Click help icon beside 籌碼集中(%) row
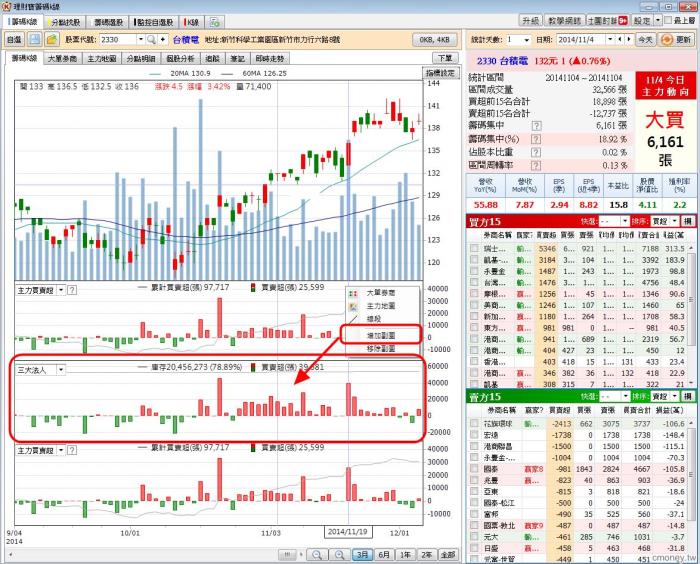This screenshot has width=700, height=564. [536, 139]
